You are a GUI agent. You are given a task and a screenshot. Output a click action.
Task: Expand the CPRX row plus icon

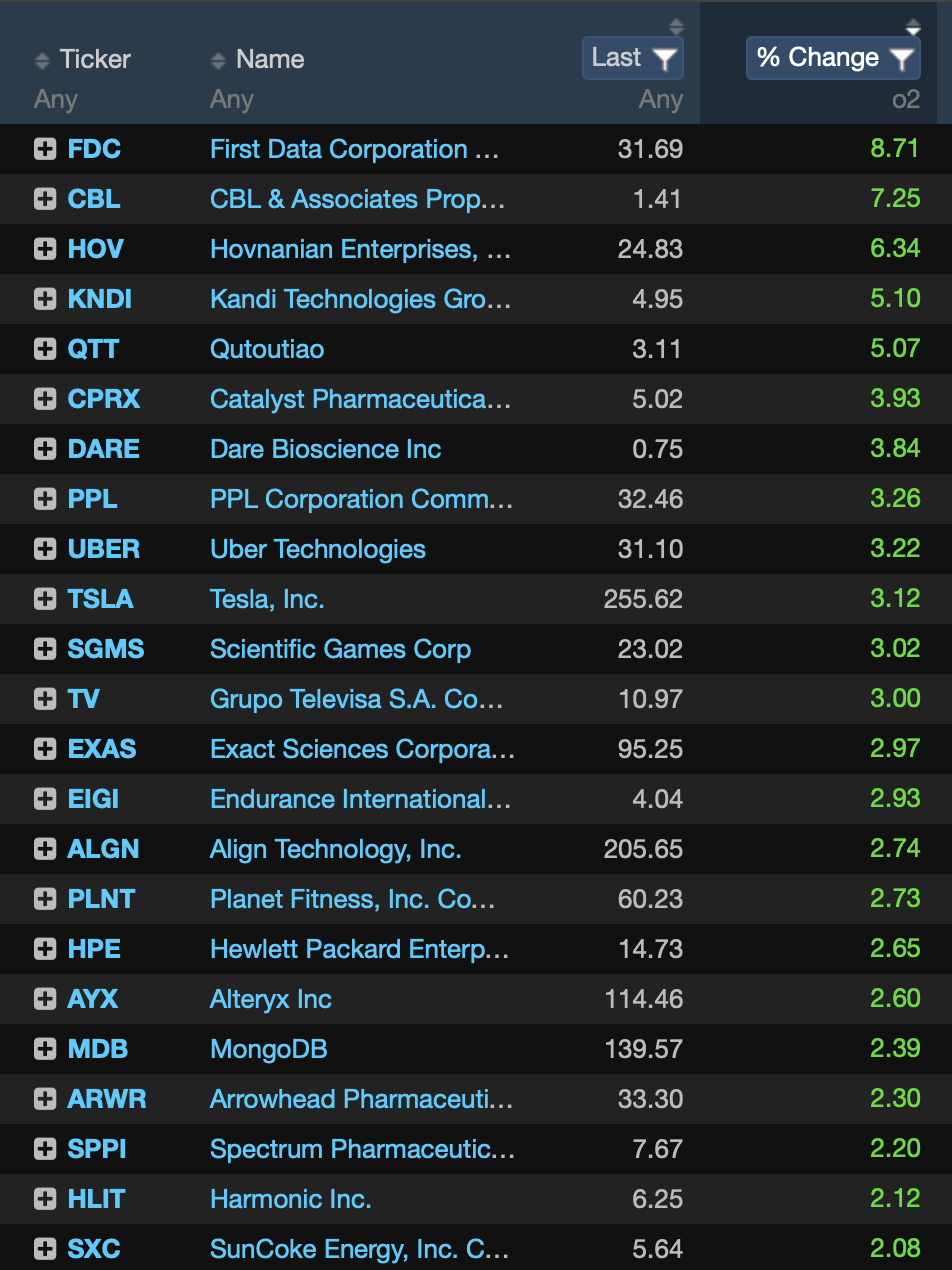pyautogui.click(x=45, y=399)
